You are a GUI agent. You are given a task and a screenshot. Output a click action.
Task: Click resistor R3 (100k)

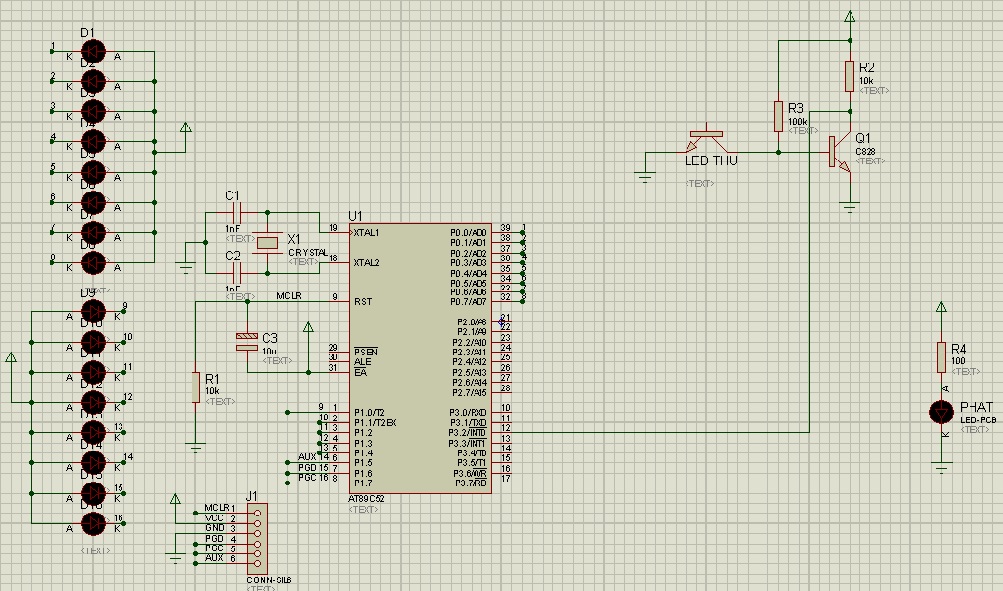(x=778, y=115)
